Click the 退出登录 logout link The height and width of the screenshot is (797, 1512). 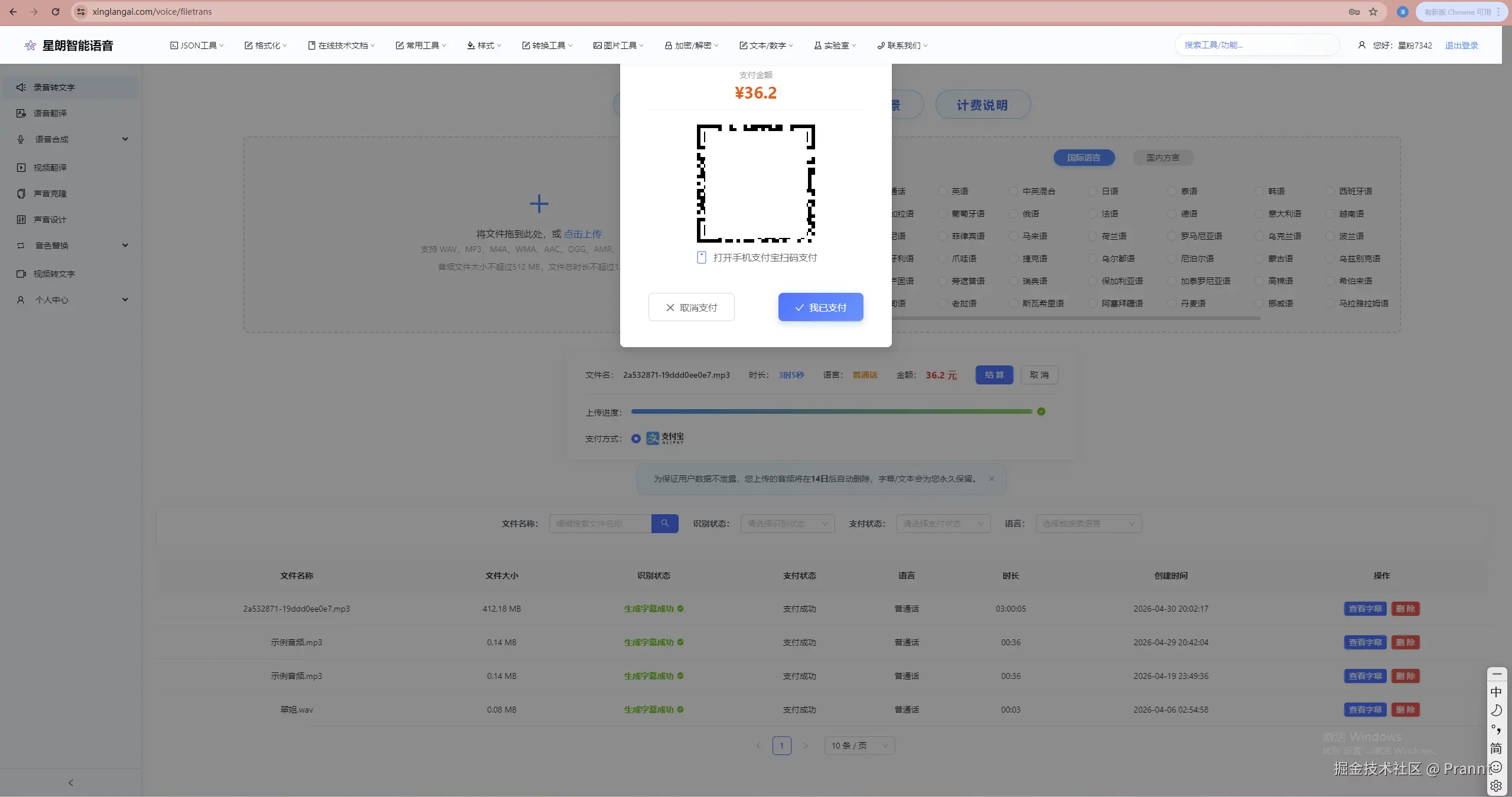pos(1462,45)
